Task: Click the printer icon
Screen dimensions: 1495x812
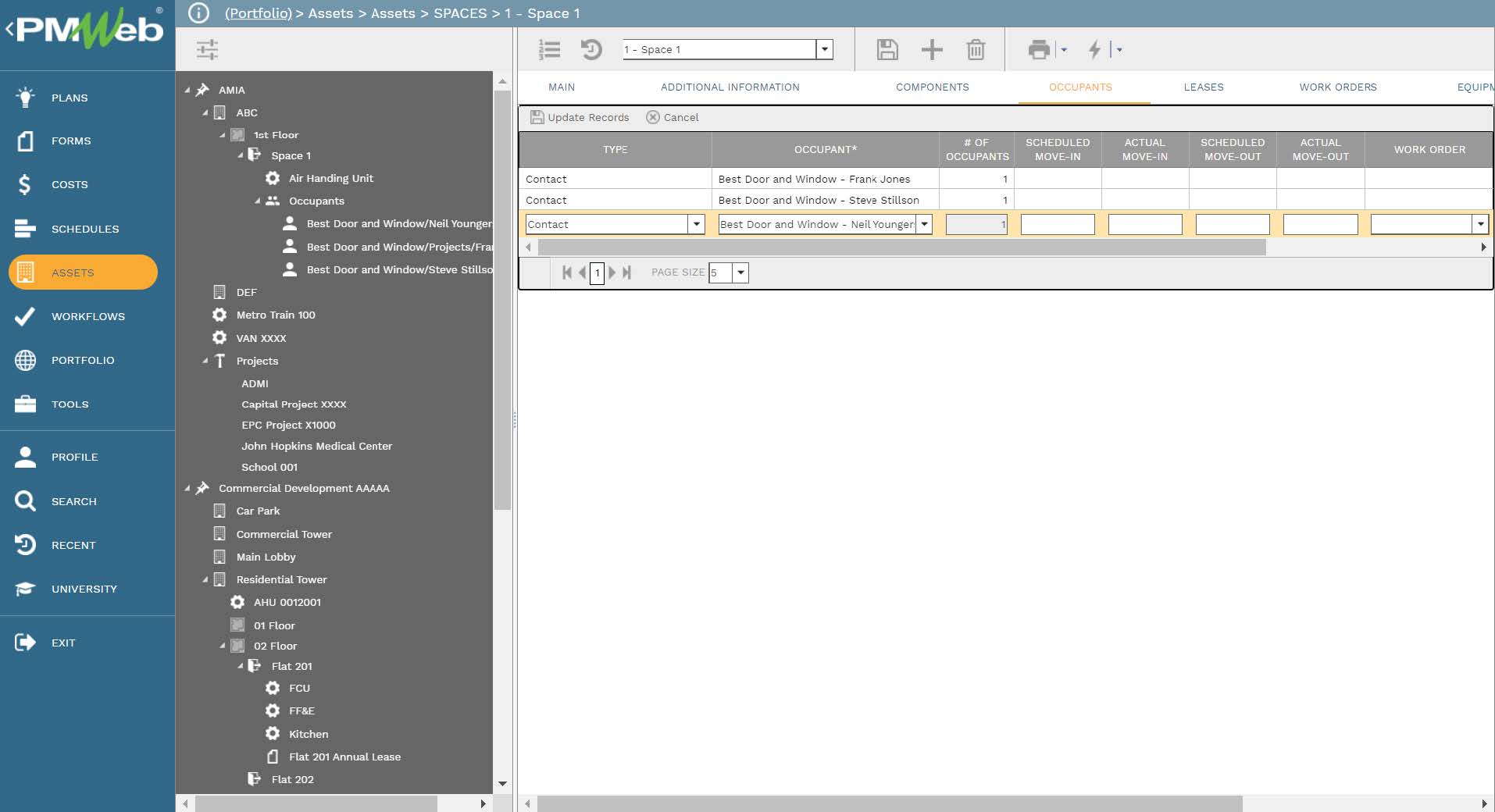Action: pyautogui.click(x=1039, y=50)
